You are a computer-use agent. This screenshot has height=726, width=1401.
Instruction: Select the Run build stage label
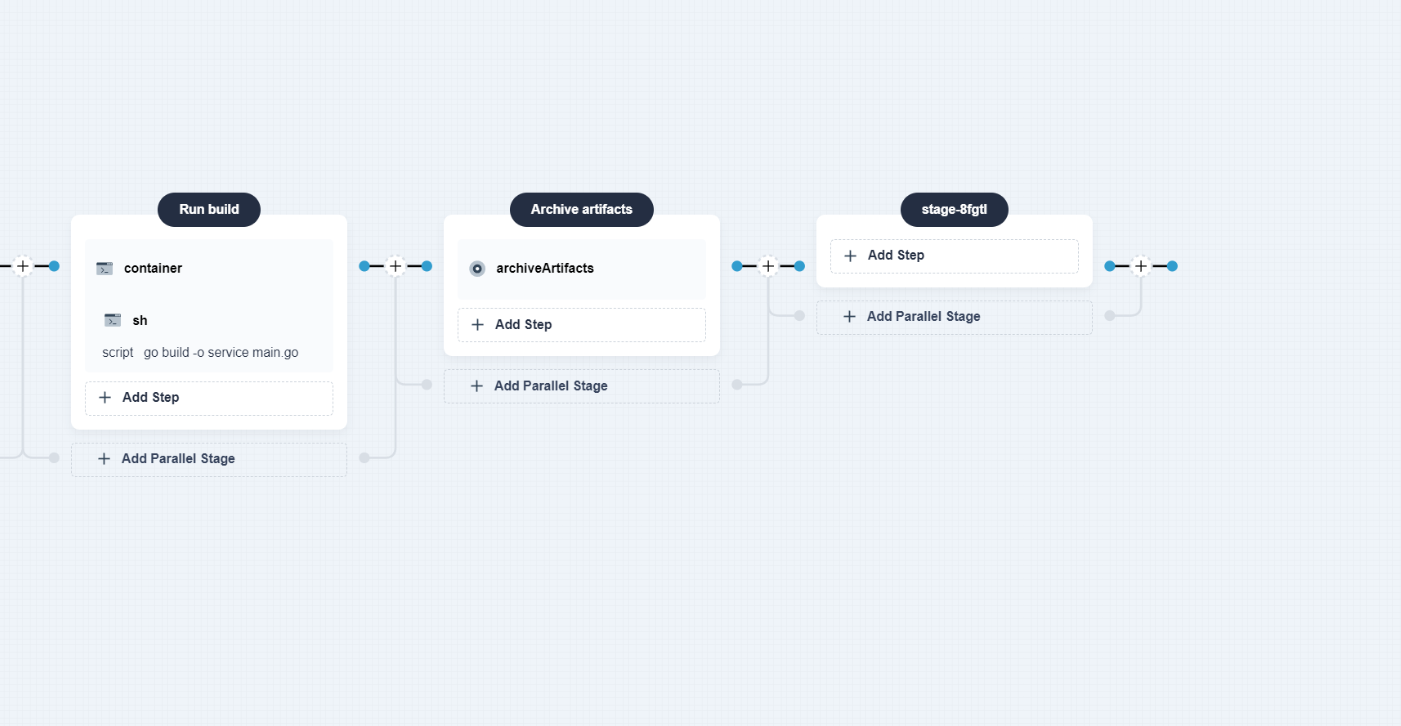coord(209,210)
